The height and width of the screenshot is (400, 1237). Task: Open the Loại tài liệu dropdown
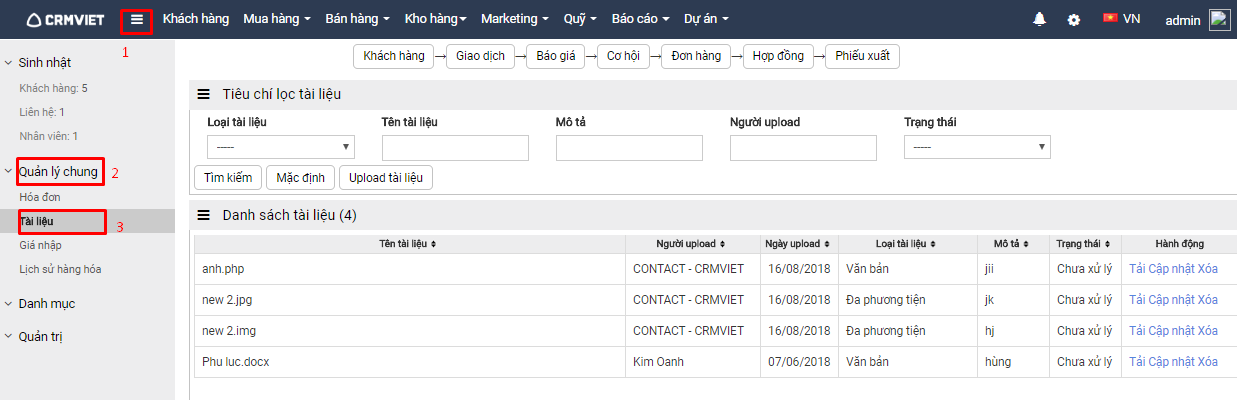pos(281,148)
